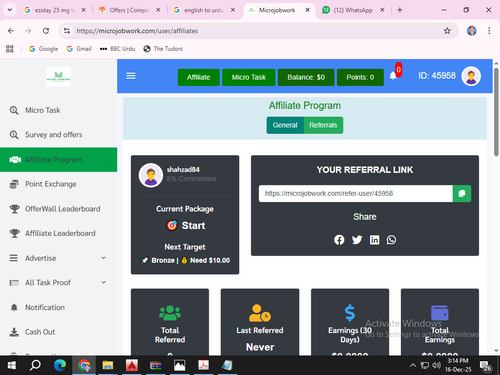Open the Google bookmark

coord(43,49)
